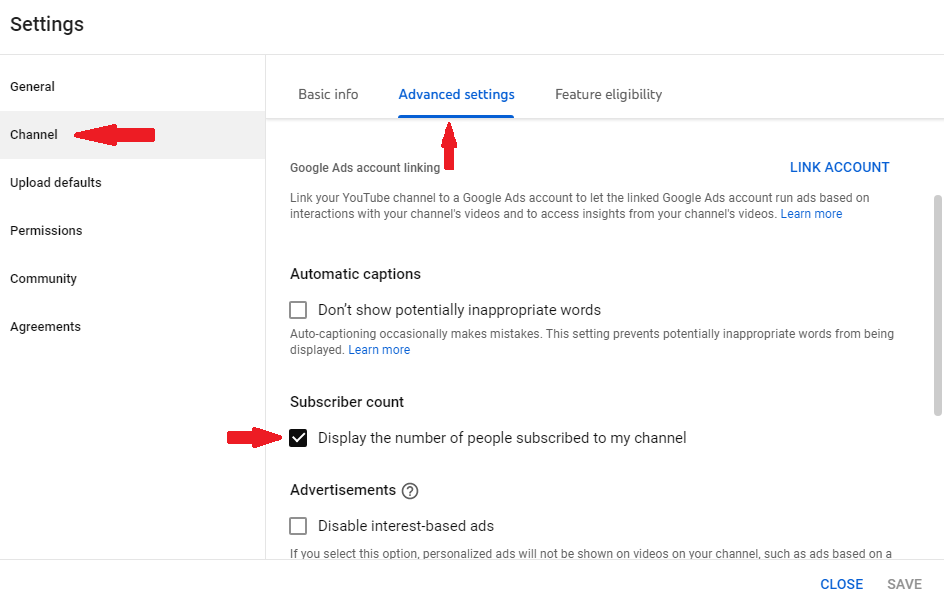Open the Feature eligibility tab
944x608 pixels.
point(608,95)
